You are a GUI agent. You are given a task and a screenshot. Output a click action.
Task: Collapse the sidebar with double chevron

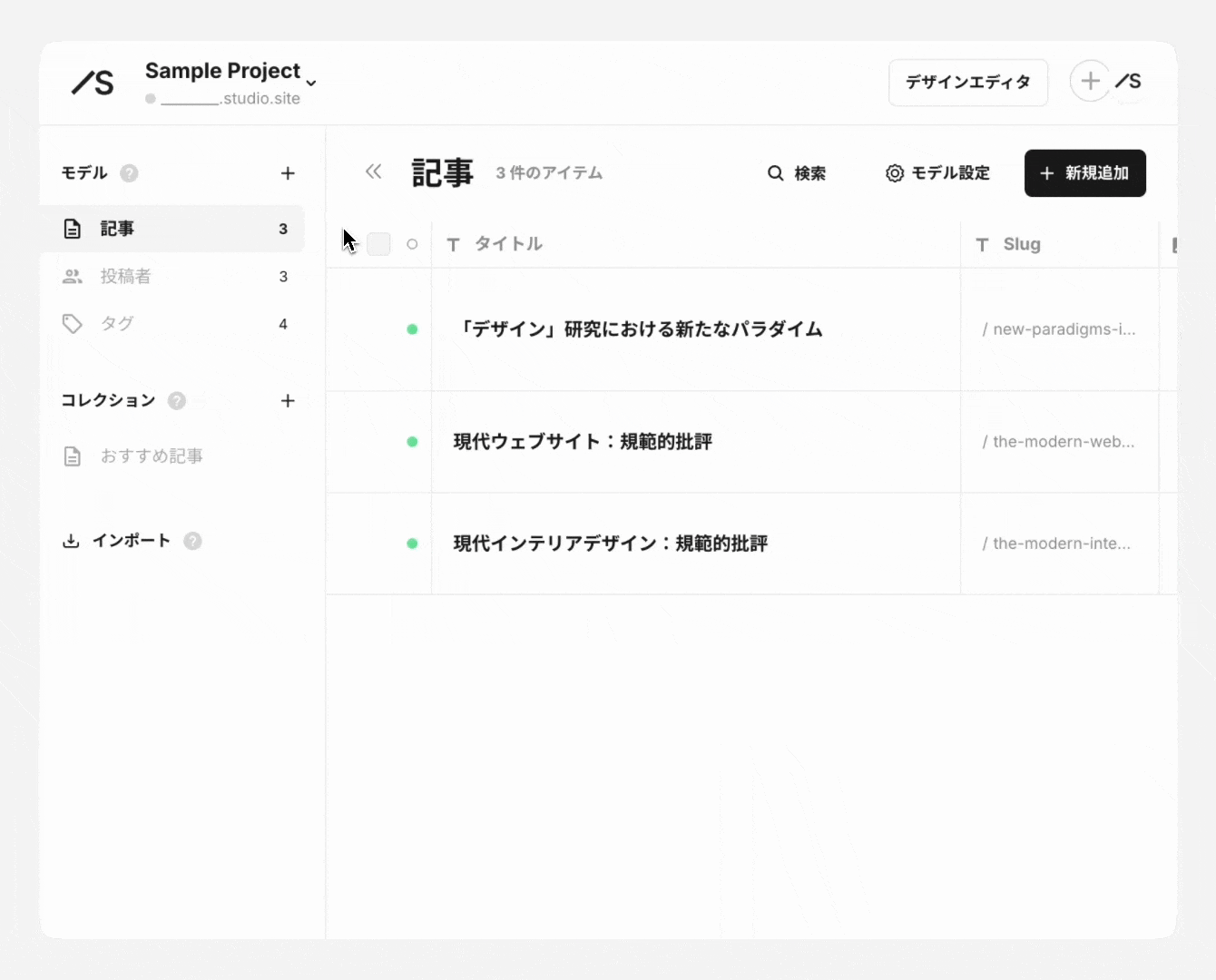pyautogui.click(x=373, y=171)
